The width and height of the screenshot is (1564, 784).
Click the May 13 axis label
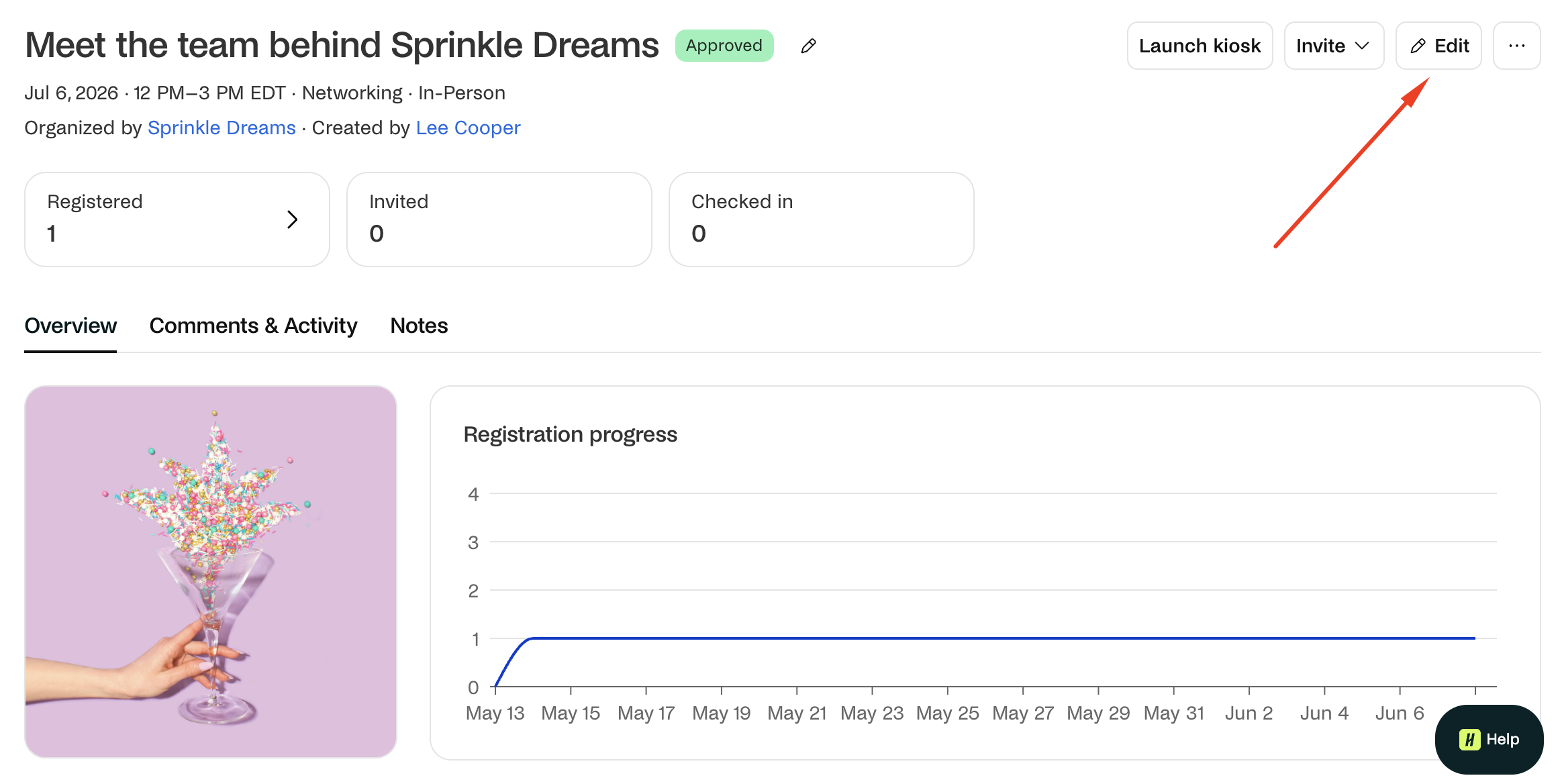495,713
